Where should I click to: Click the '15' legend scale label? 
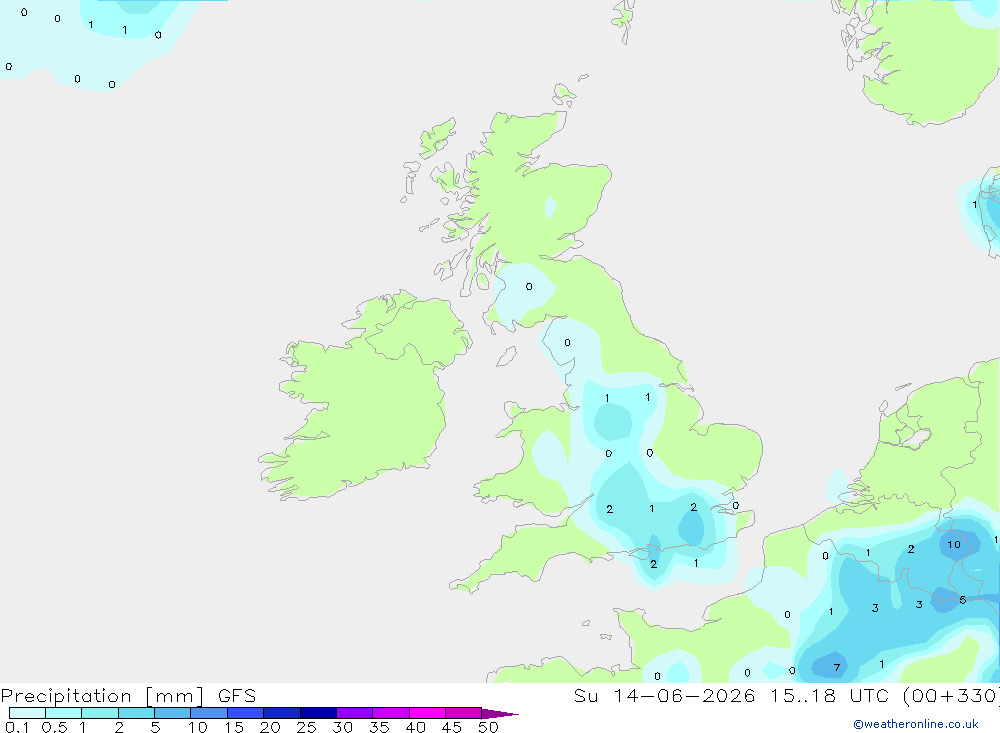pos(234,727)
